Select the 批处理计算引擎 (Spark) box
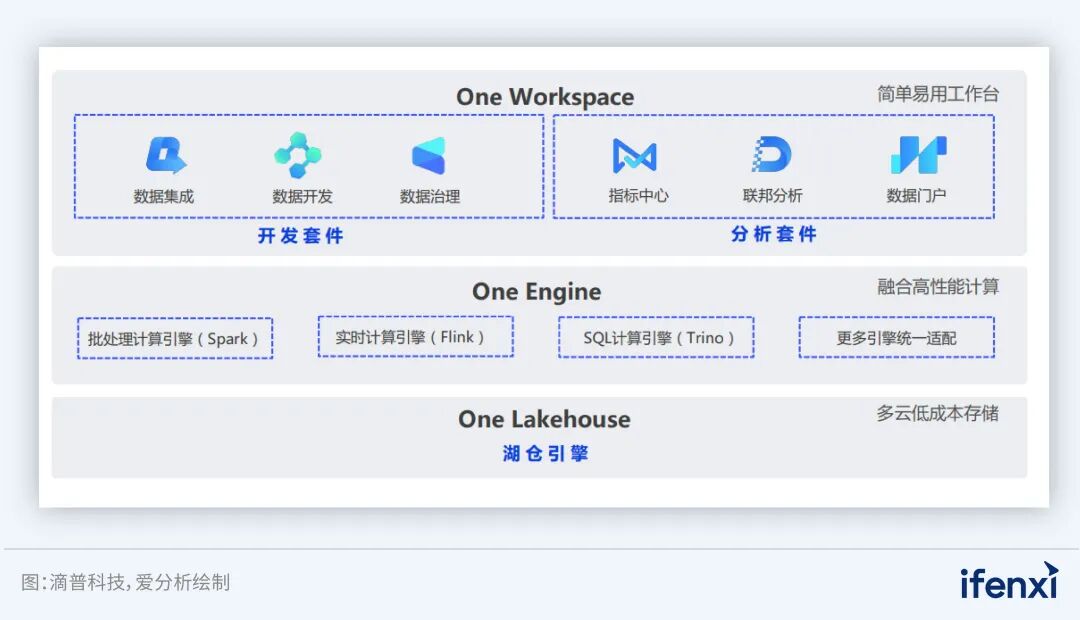This screenshot has height=620, width=1080. (175, 338)
